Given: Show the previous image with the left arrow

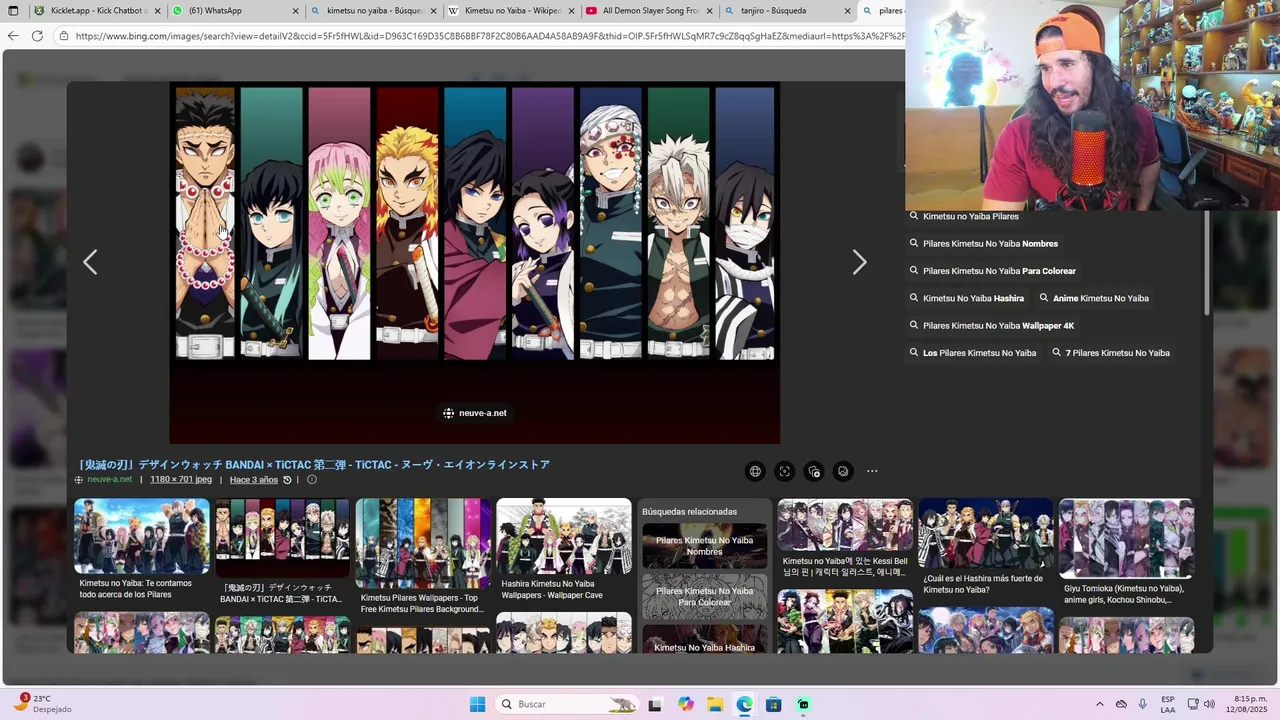Looking at the screenshot, I should [x=90, y=262].
